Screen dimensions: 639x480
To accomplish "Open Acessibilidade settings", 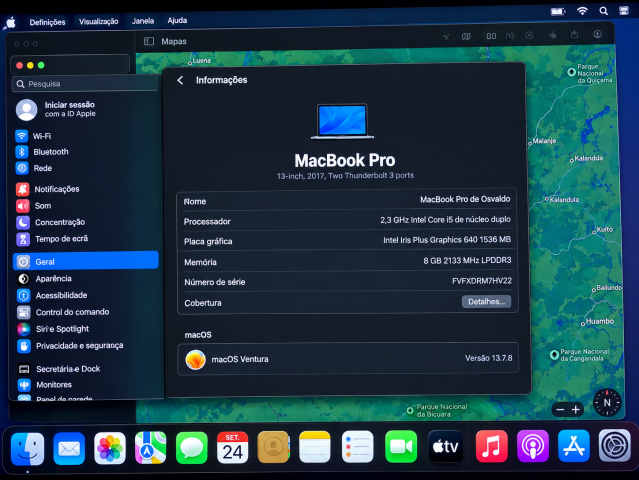I will pyautogui.click(x=52, y=295).
